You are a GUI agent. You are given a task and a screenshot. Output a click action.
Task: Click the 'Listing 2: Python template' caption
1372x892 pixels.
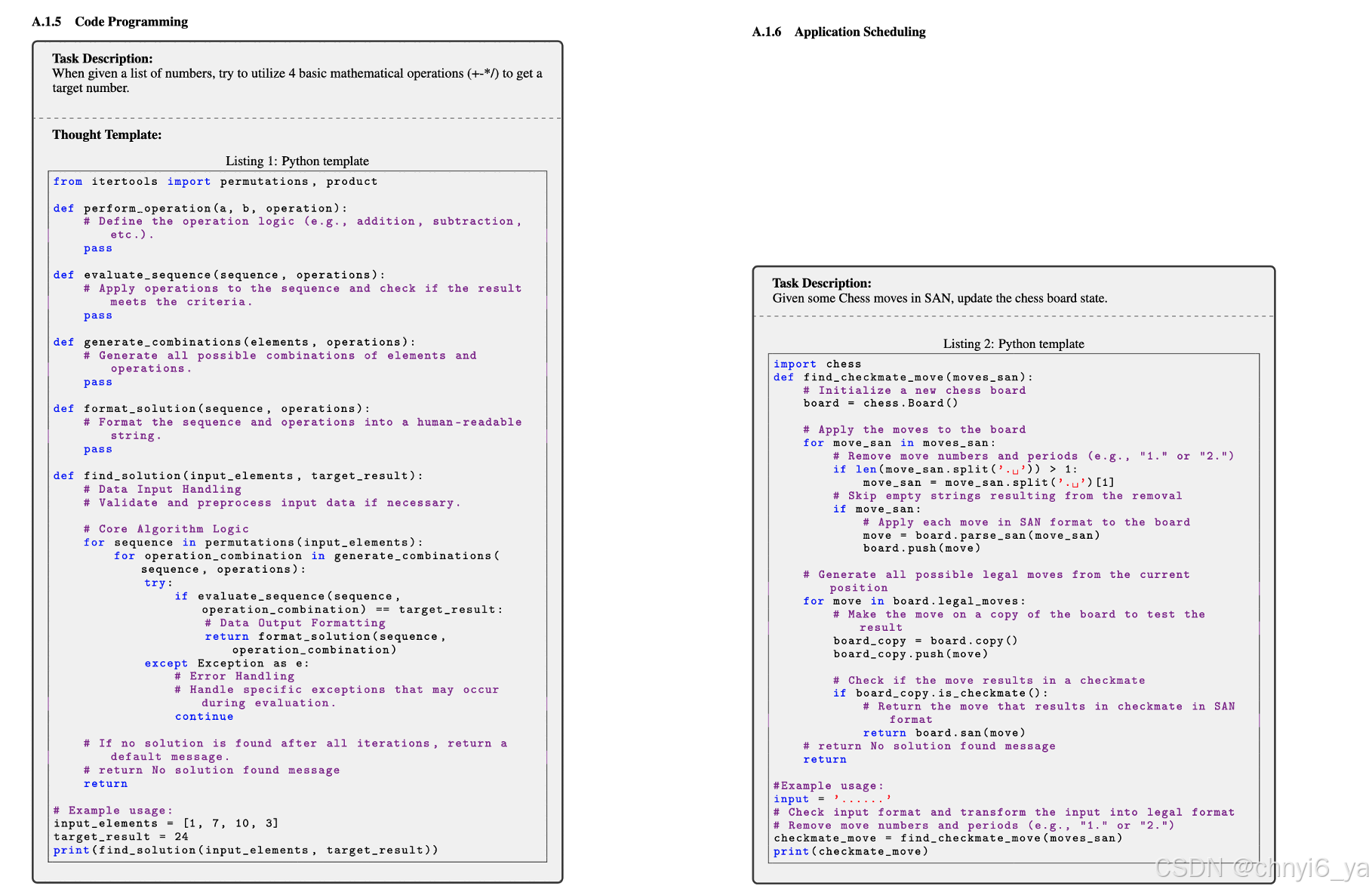coord(1014,343)
